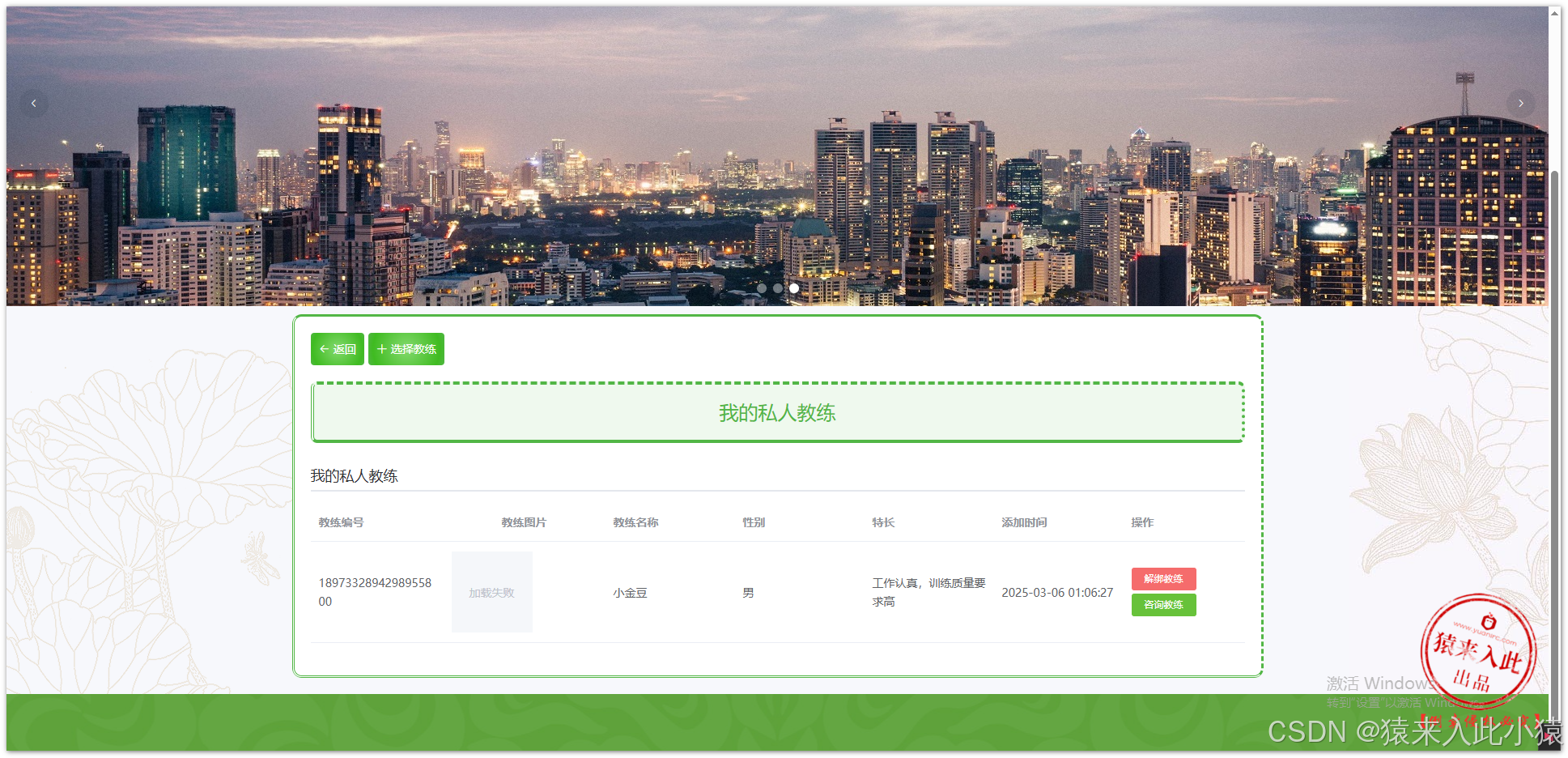
Task: Click the 我的私人教练 section subtitle
Action: pos(354,476)
